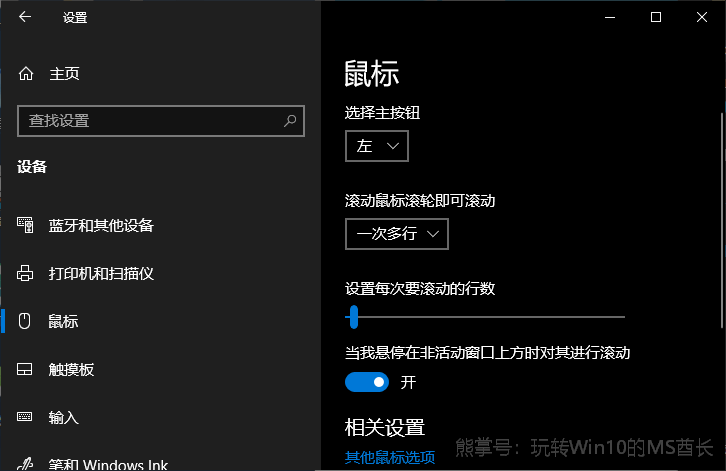
Task: Click the touchpad icon
Action: 25,369
